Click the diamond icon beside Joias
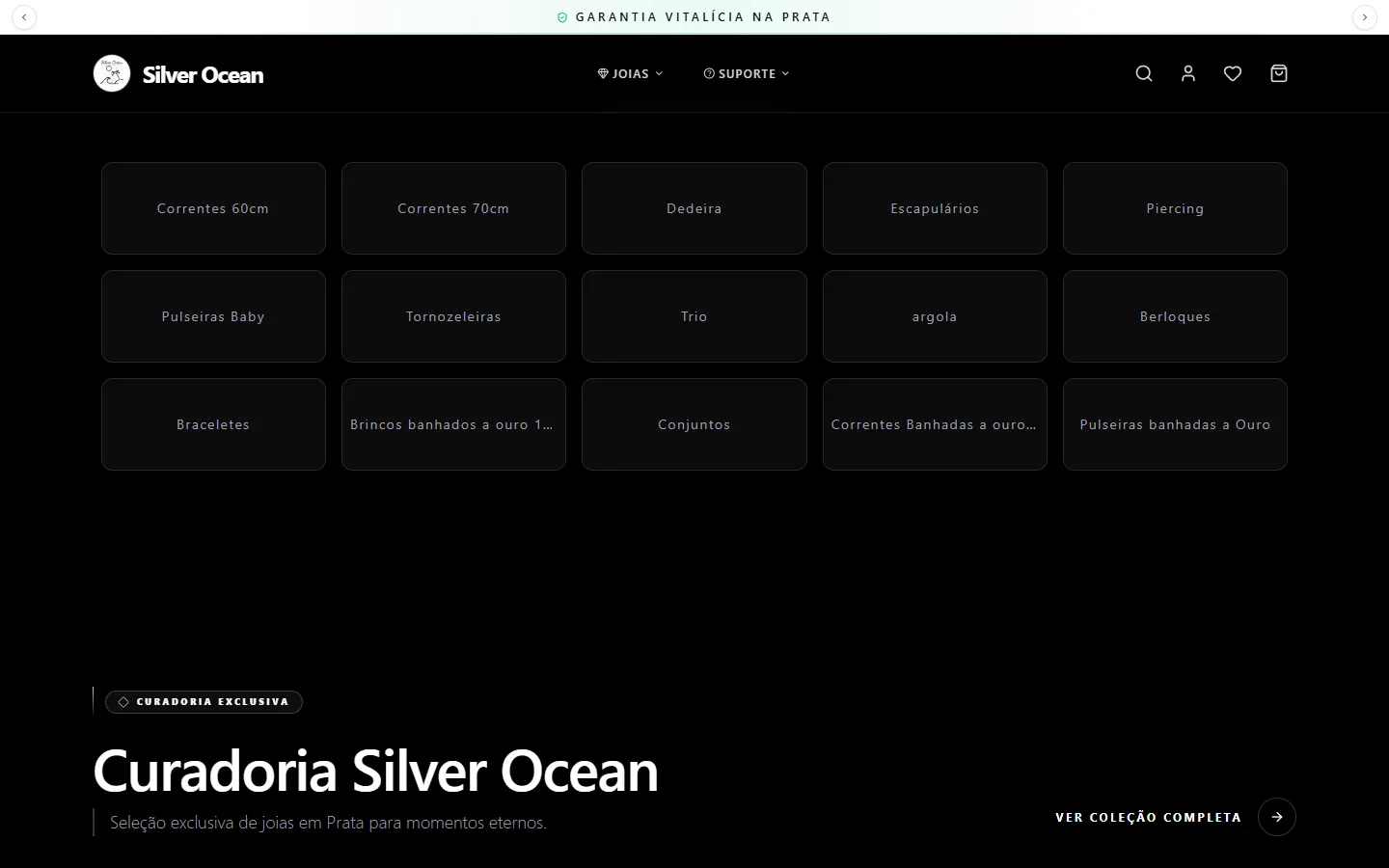 tap(603, 73)
